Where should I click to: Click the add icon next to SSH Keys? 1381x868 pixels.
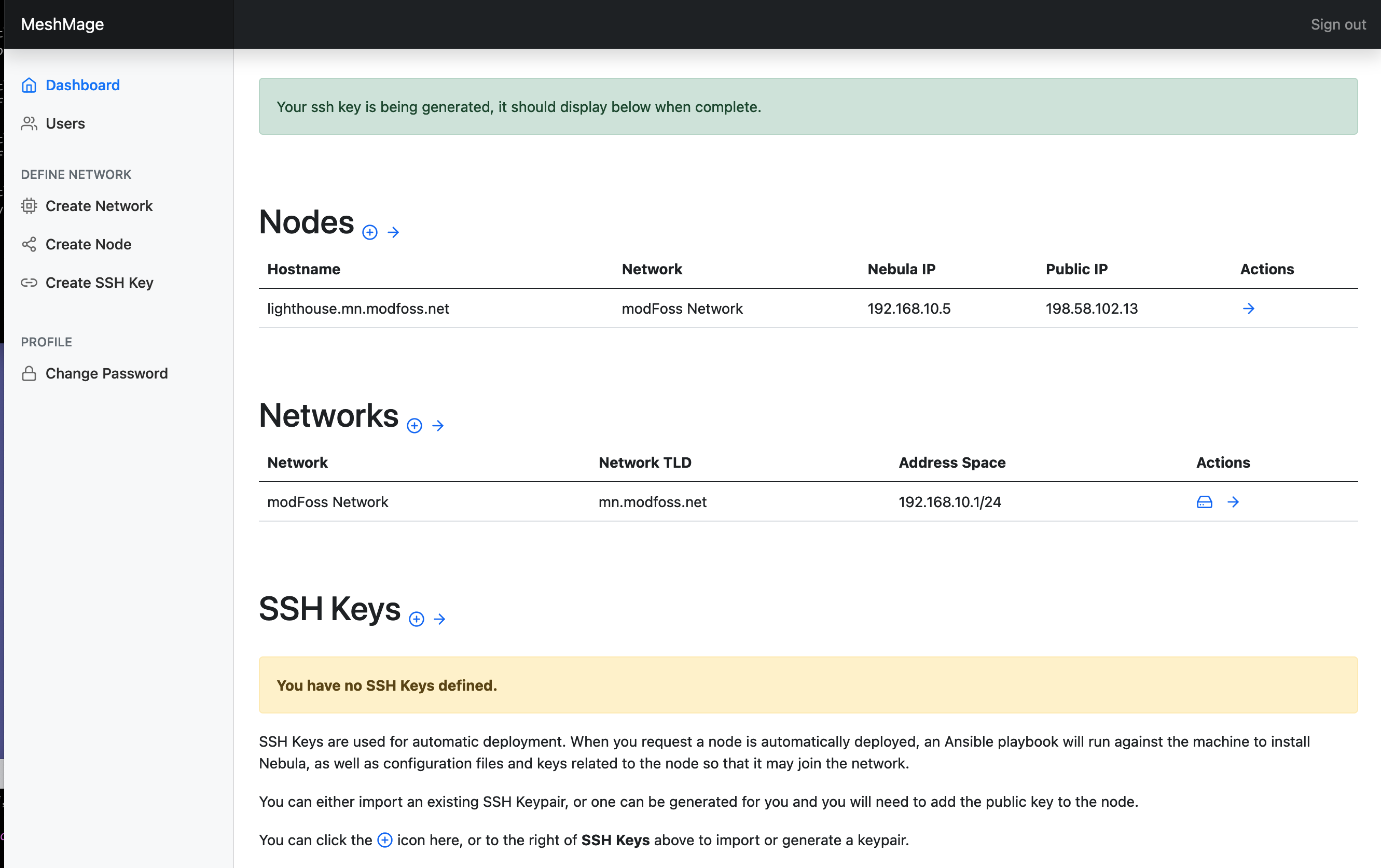click(416, 618)
